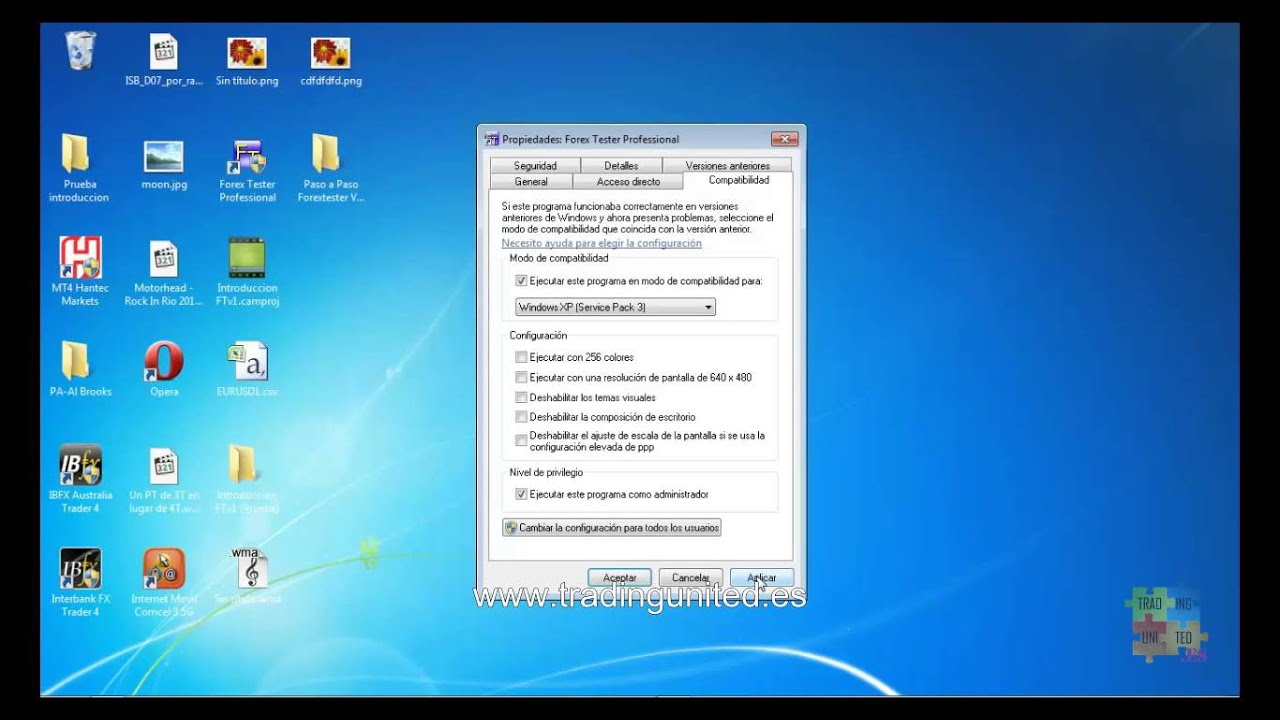The width and height of the screenshot is (1280, 720).
Task: Select the Paso a Paso Forextester folder
Action: 326,154
